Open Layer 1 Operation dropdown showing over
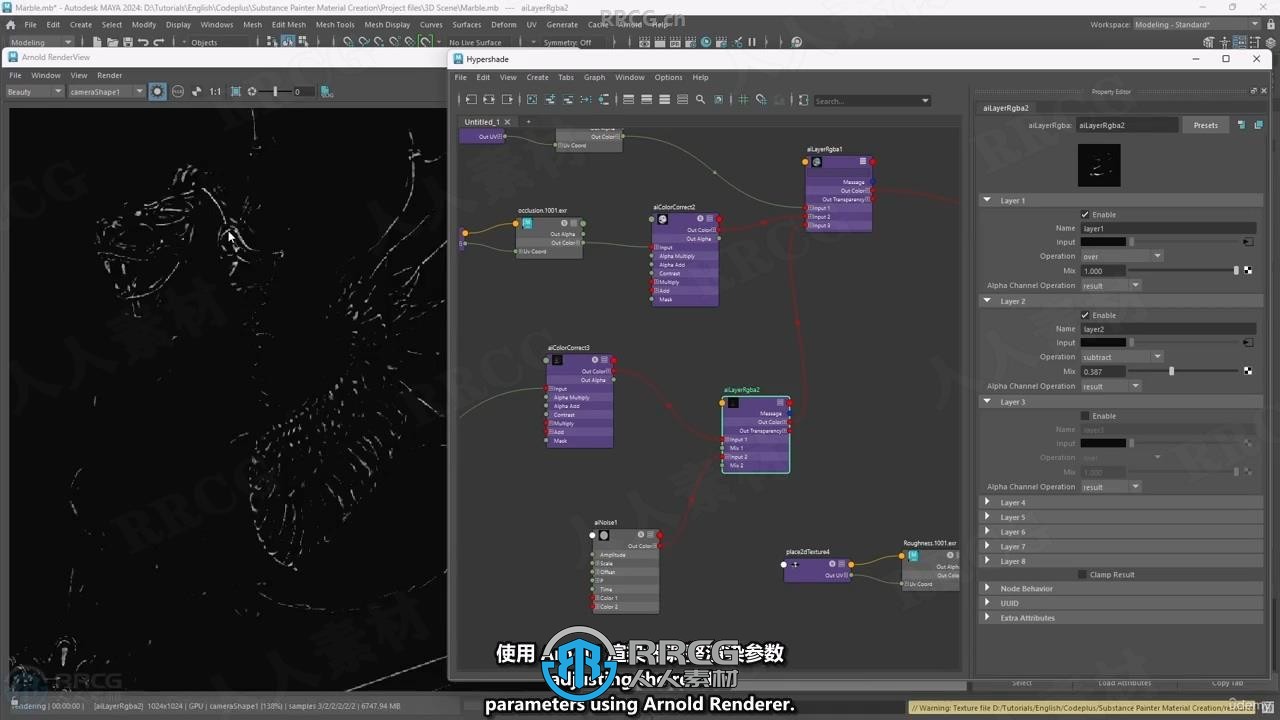1280x720 pixels. point(1121,256)
